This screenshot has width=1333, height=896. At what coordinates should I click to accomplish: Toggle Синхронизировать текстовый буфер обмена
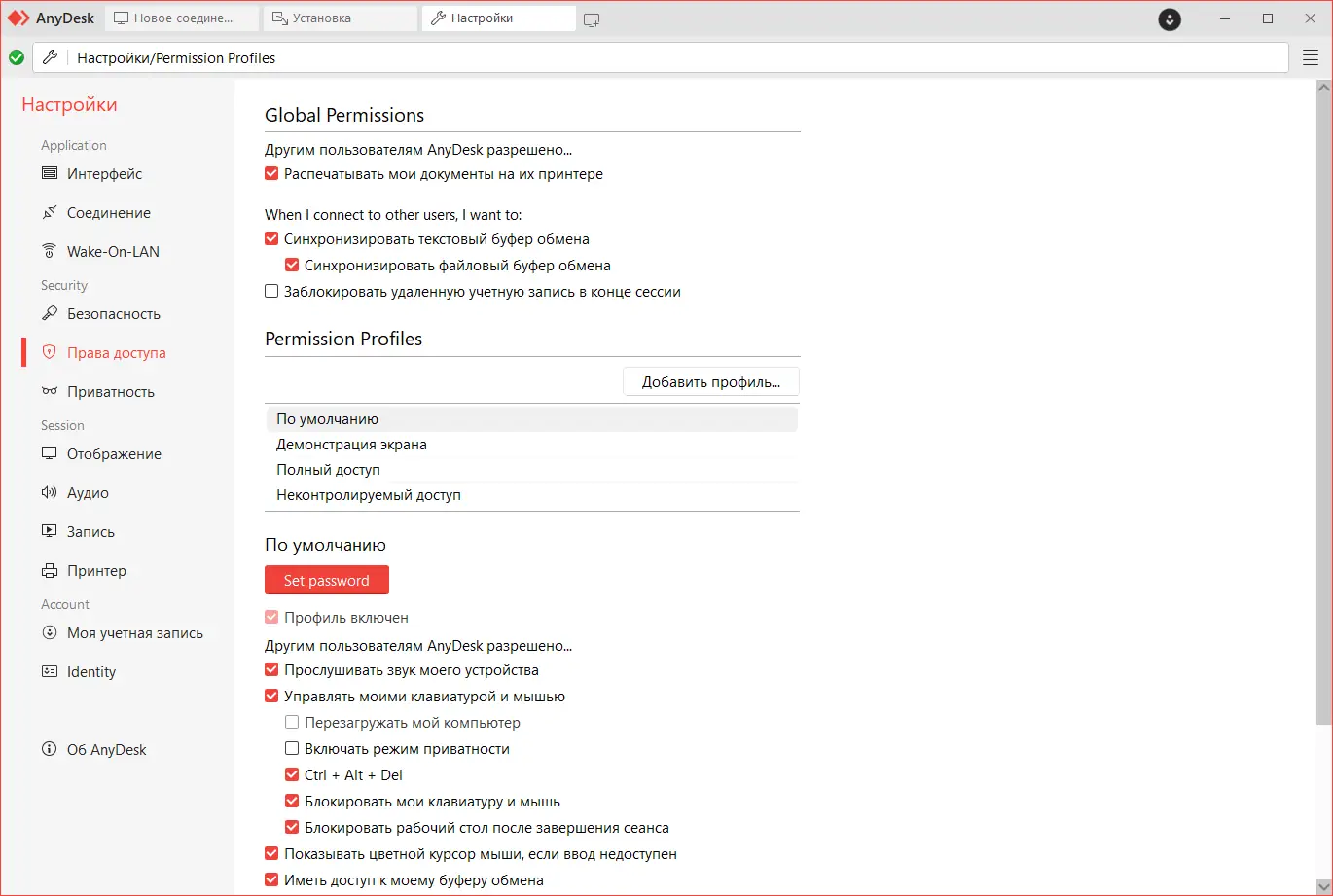pos(271,239)
